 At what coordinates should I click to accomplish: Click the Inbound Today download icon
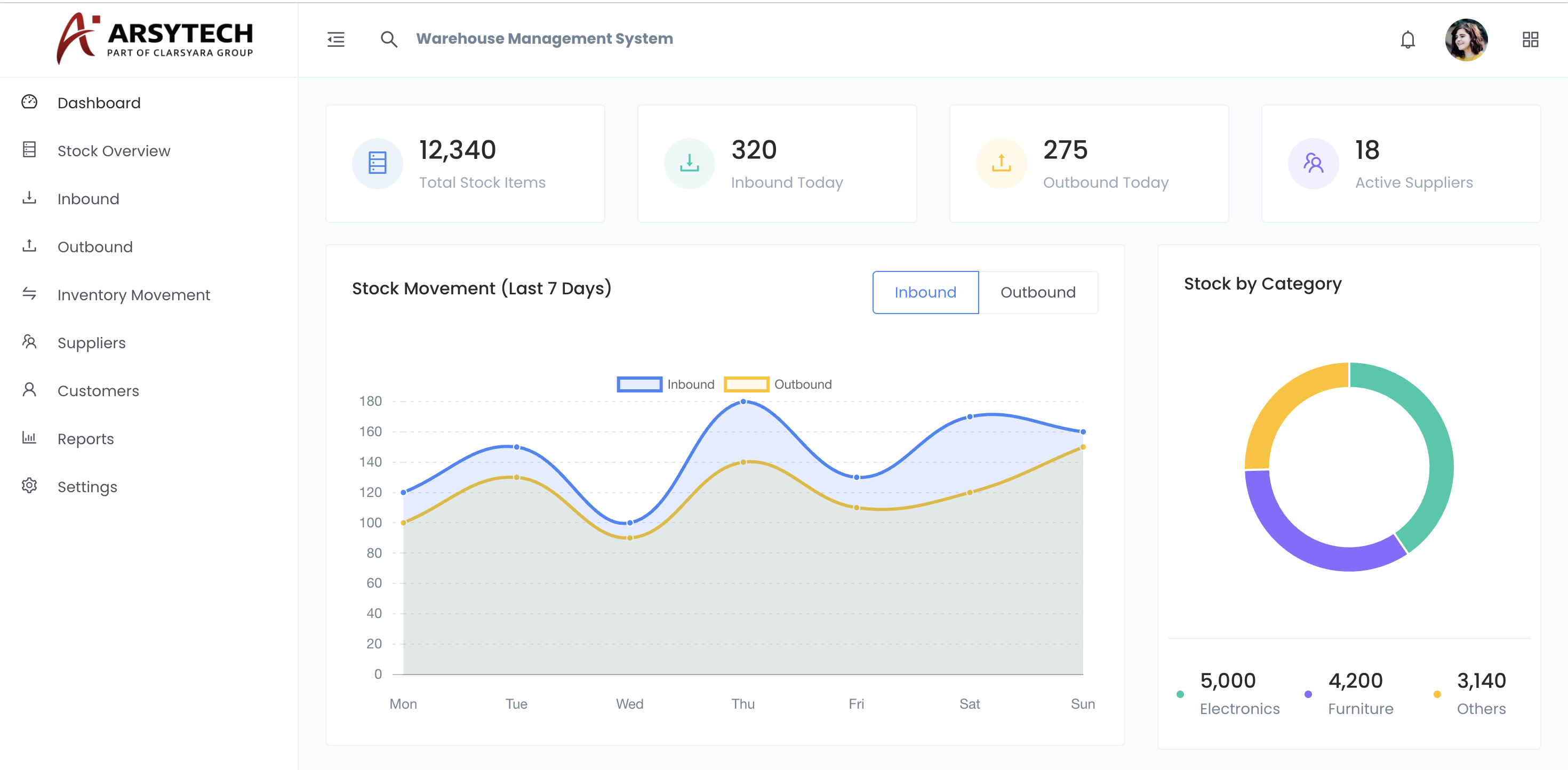click(689, 163)
